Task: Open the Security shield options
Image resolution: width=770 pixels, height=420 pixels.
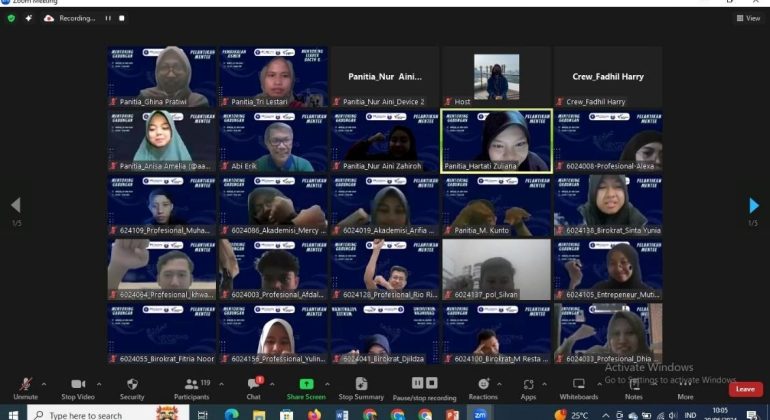Action: 132,389
